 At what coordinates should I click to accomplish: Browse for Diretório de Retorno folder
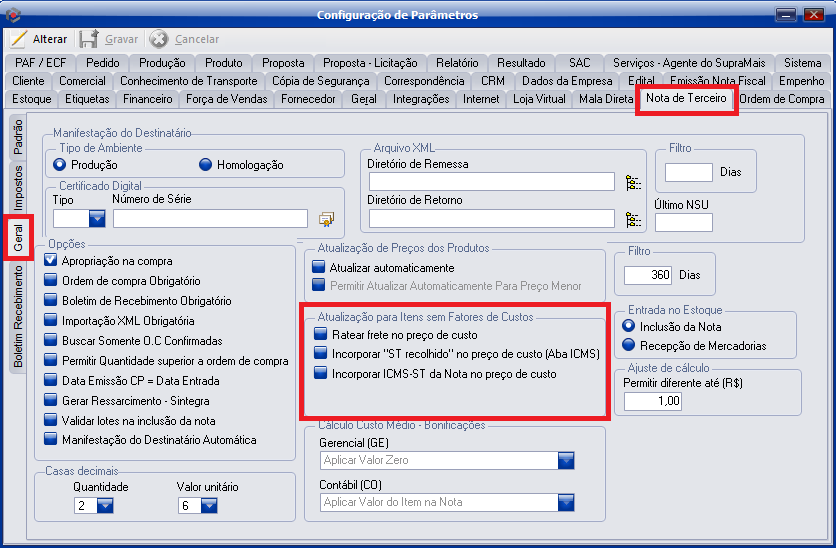(x=632, y=219)
